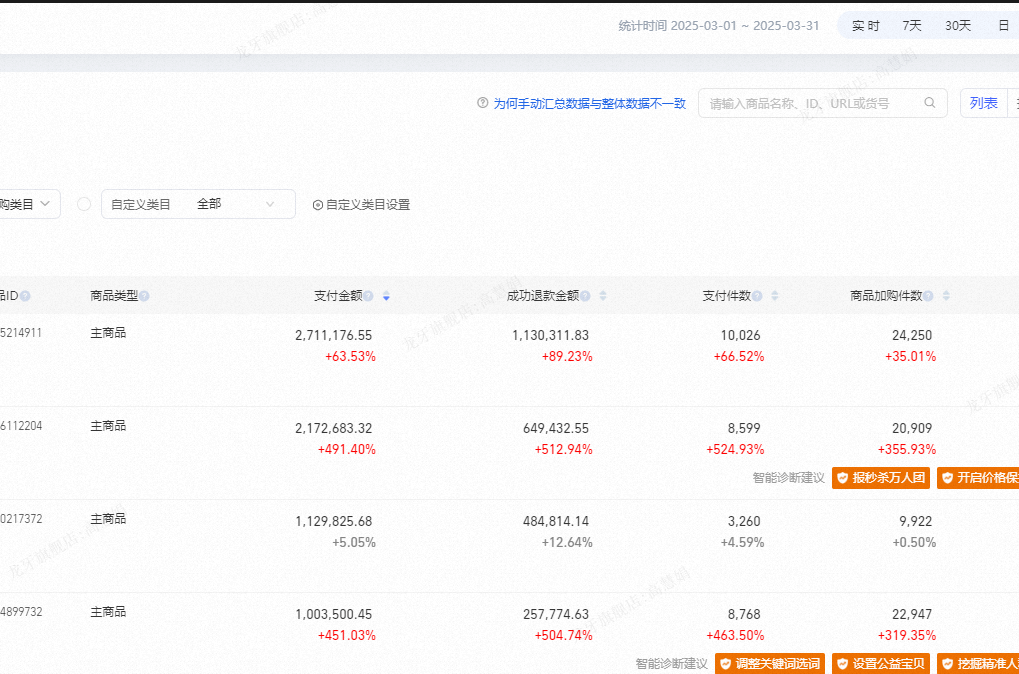Viewport: 1019px width, 674px height.
Task: Sort the table by 成功退款金额 arrows
Action: click(x=602, y=296)
